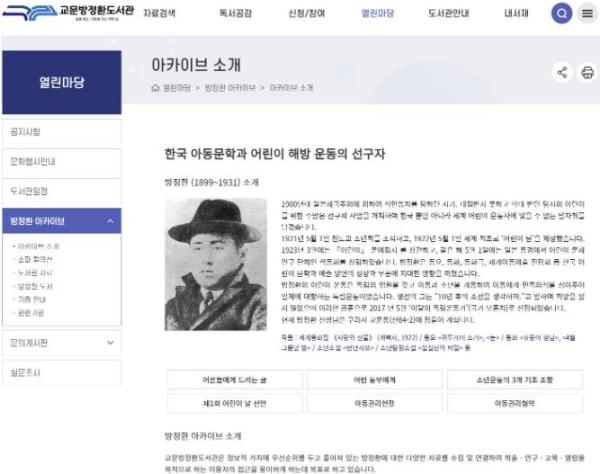The width and height of the screenshot is (600, 474).
Task: Open 문화행사안내 sidebar item
Action: (x=62, y=161)
